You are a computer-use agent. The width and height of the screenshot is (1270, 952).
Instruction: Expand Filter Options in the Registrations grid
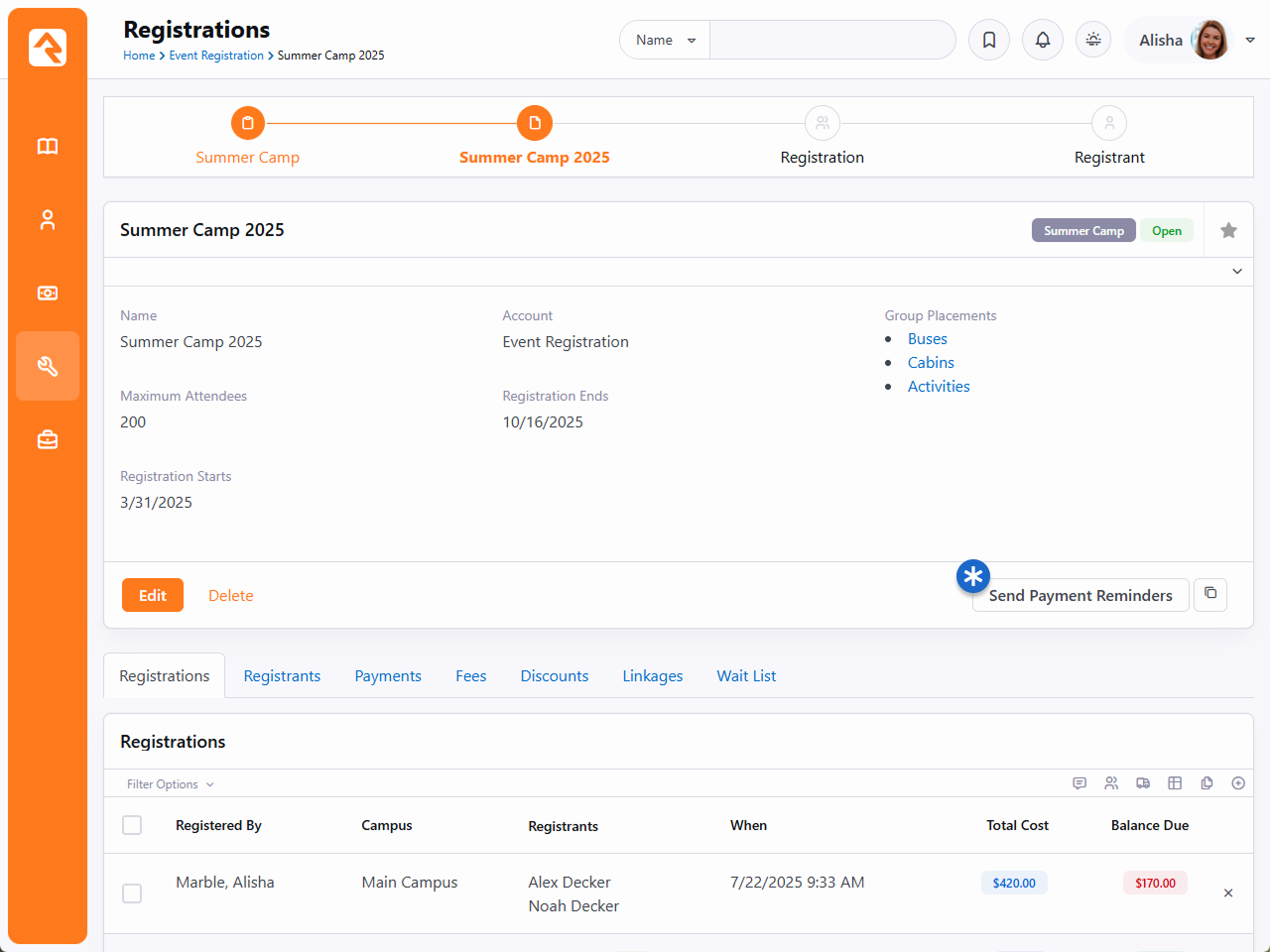(170, 784)
